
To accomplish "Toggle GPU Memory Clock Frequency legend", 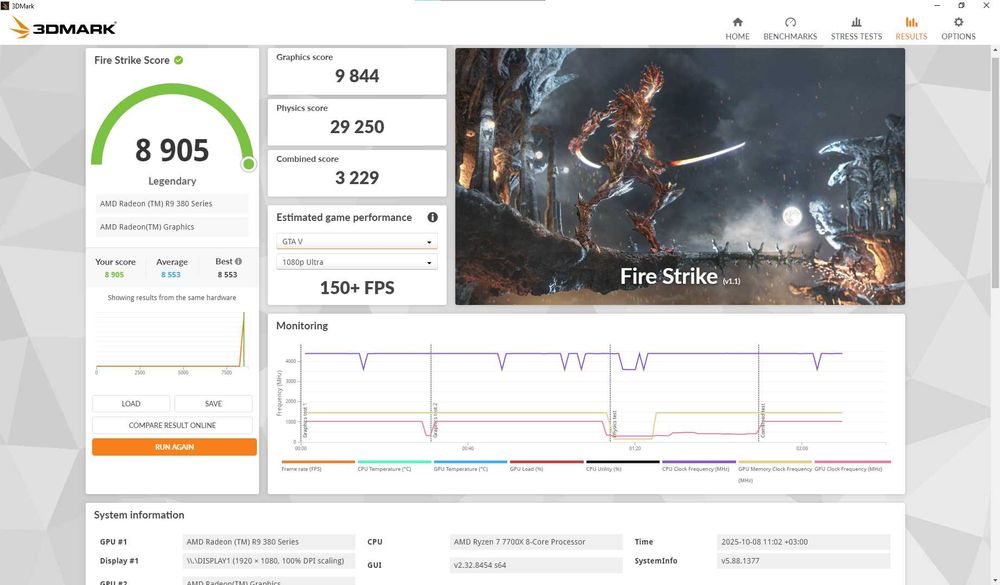I will [775, 471].
